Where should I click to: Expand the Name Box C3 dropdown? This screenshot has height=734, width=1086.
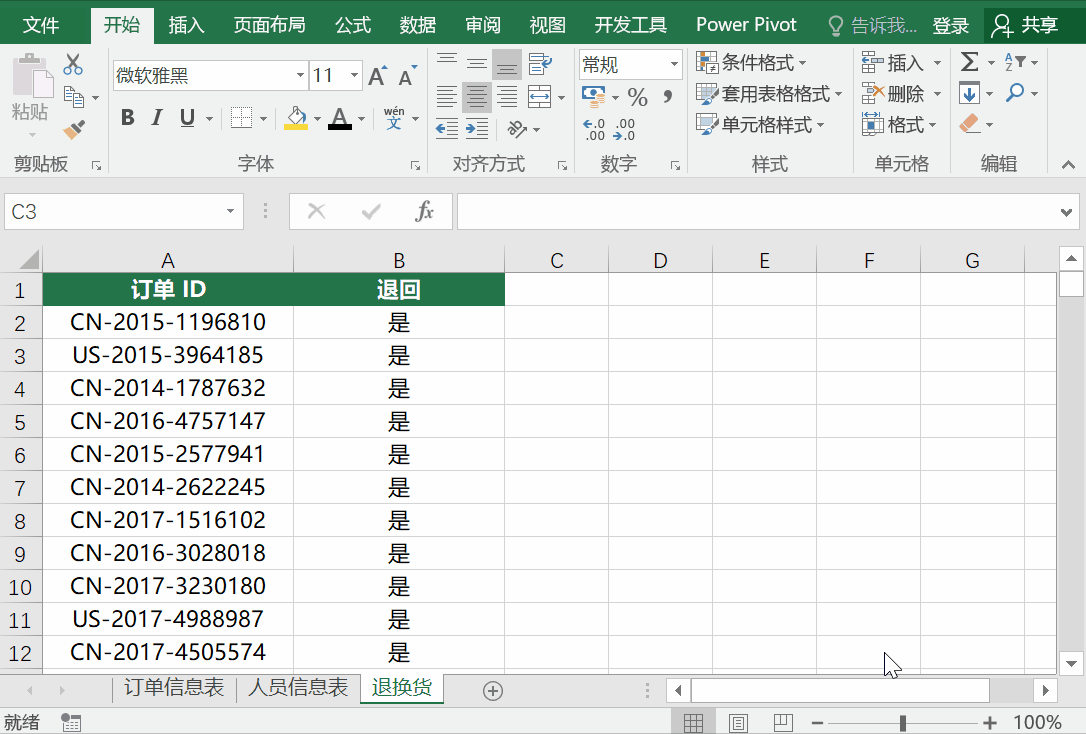click(230, 211)
